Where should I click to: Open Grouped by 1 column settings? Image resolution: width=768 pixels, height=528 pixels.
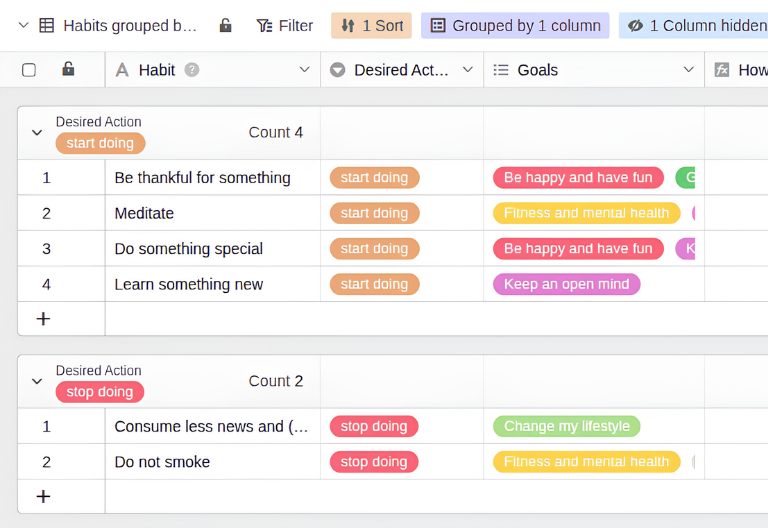(x=515, y=25)
